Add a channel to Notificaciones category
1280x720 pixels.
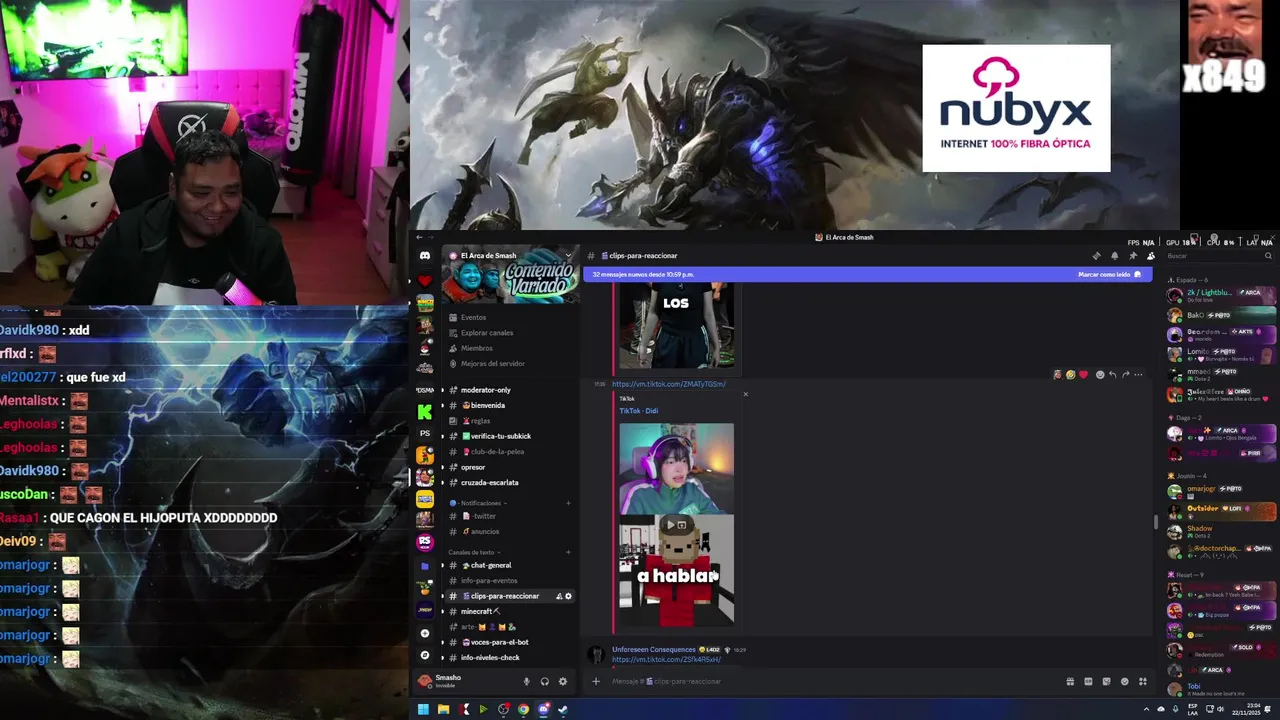pos(568,503)
